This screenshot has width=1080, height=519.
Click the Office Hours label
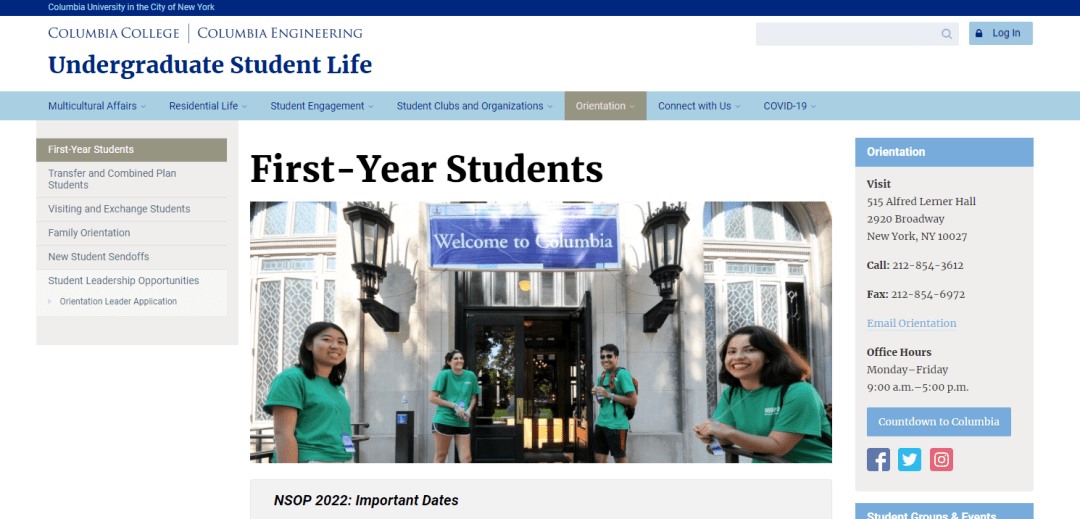tap(899, 352)
